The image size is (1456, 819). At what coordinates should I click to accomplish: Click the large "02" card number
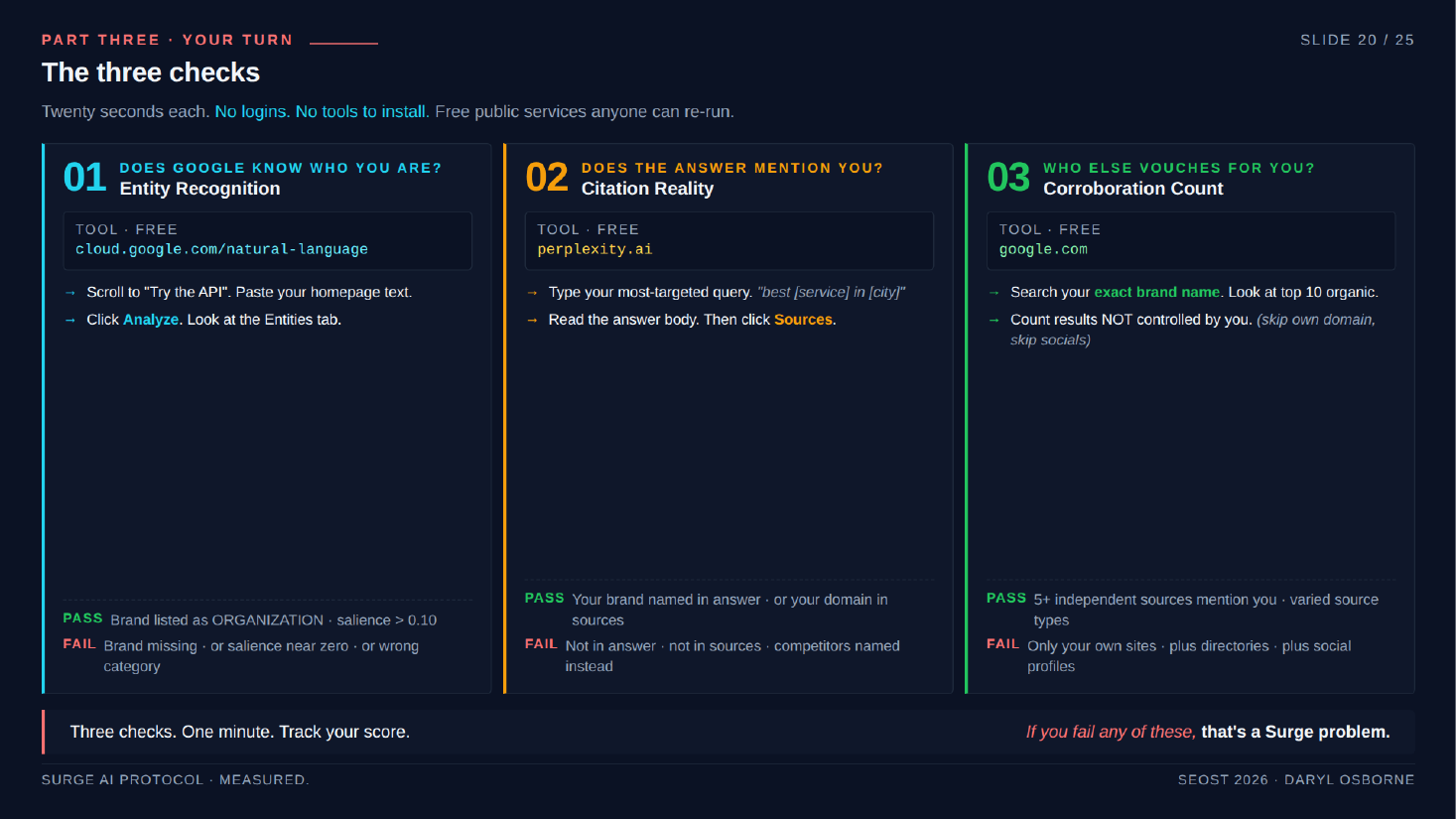point(547,178)
